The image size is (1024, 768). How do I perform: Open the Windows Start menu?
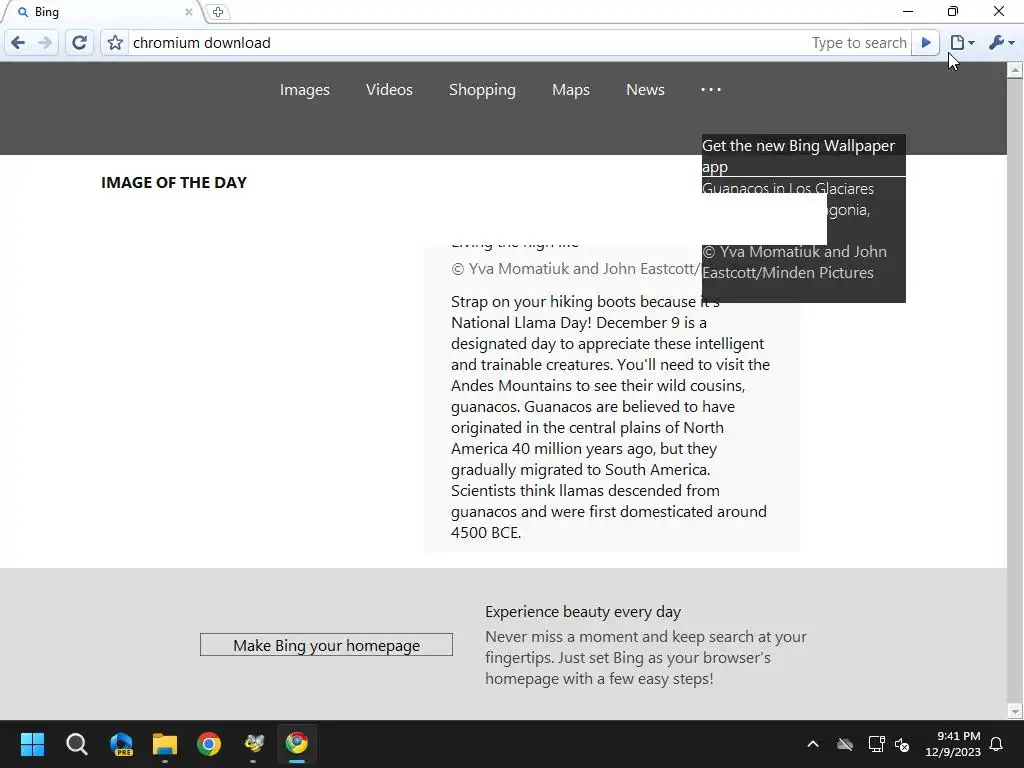coord(32,744)
